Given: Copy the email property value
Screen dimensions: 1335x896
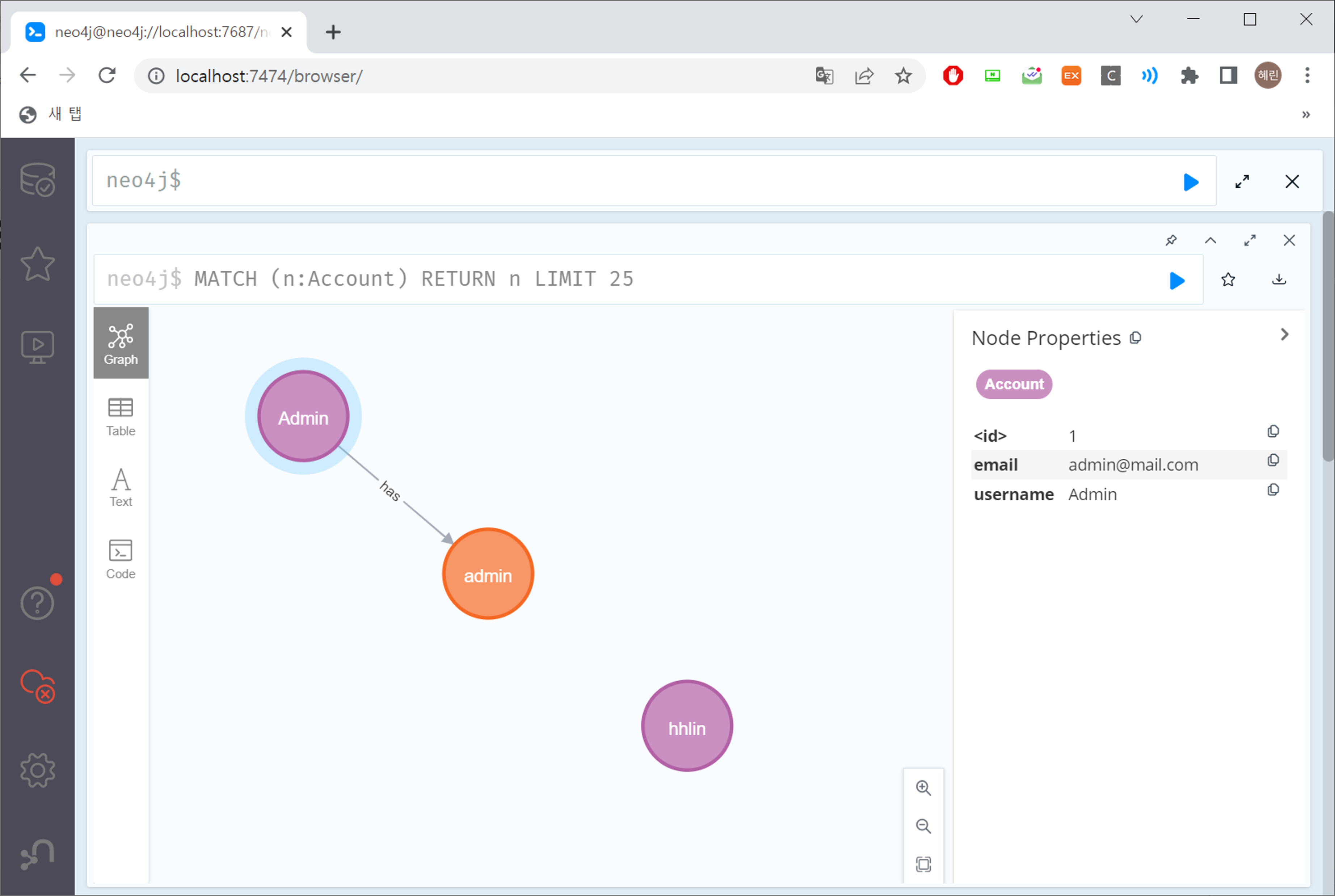Looking at the screenshot, I should (x=1273, y=460).
